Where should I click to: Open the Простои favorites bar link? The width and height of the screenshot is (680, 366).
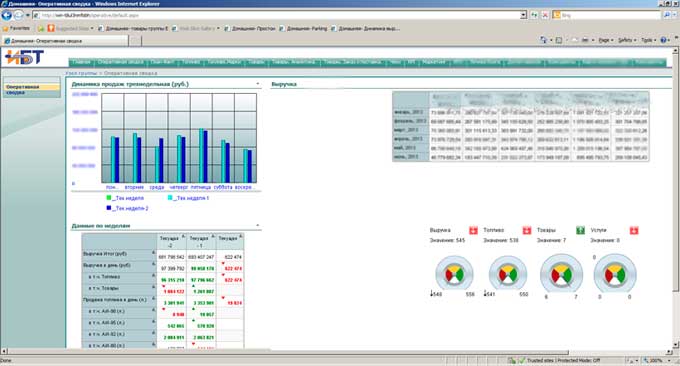coord(250,28)
